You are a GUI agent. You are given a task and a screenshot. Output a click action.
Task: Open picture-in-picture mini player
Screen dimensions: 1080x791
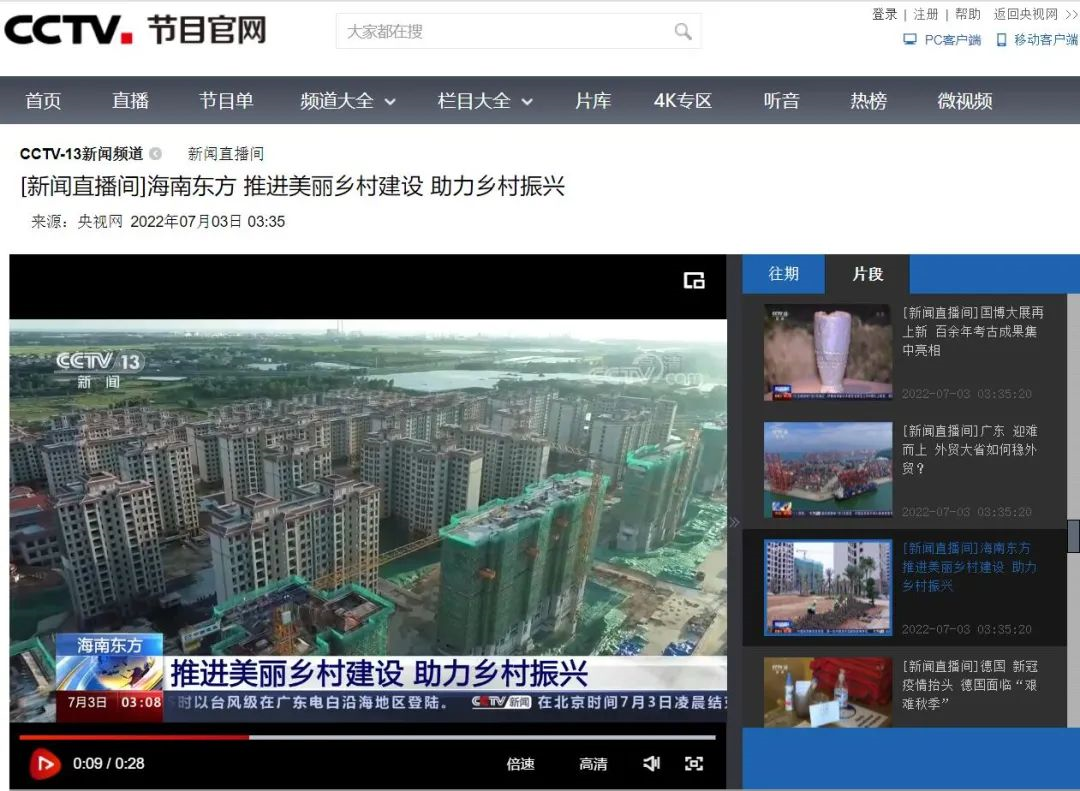(x=694, y=281)
